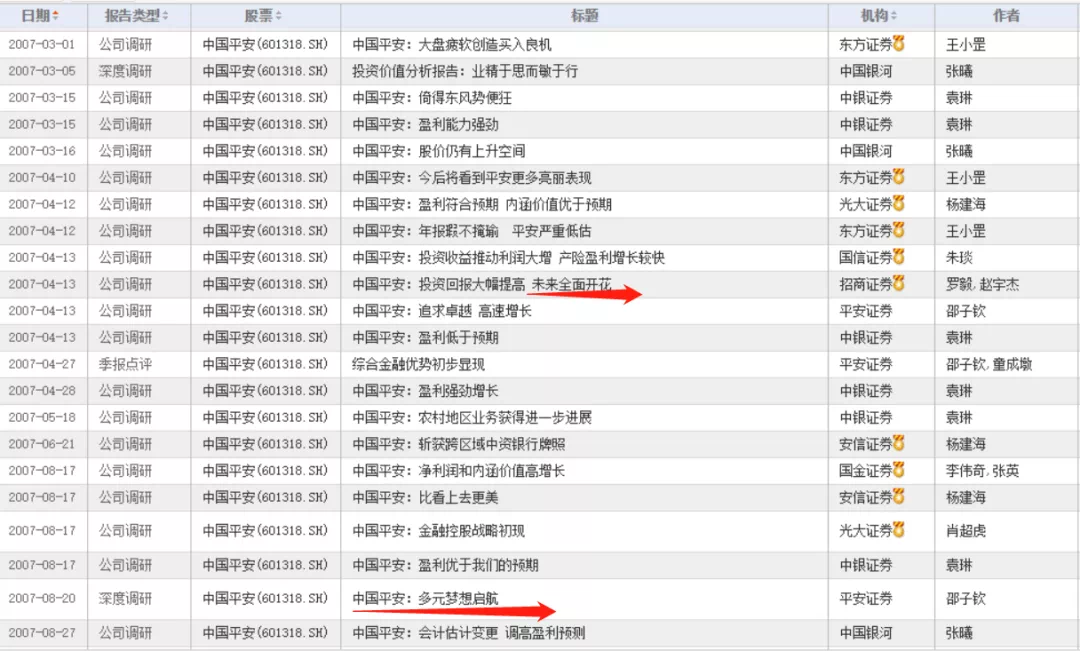Viewport: 1080px width, 651px height.
Task: Click 深度调研 in the 2007-08-20 row
Action: click(x=125, y=598)
